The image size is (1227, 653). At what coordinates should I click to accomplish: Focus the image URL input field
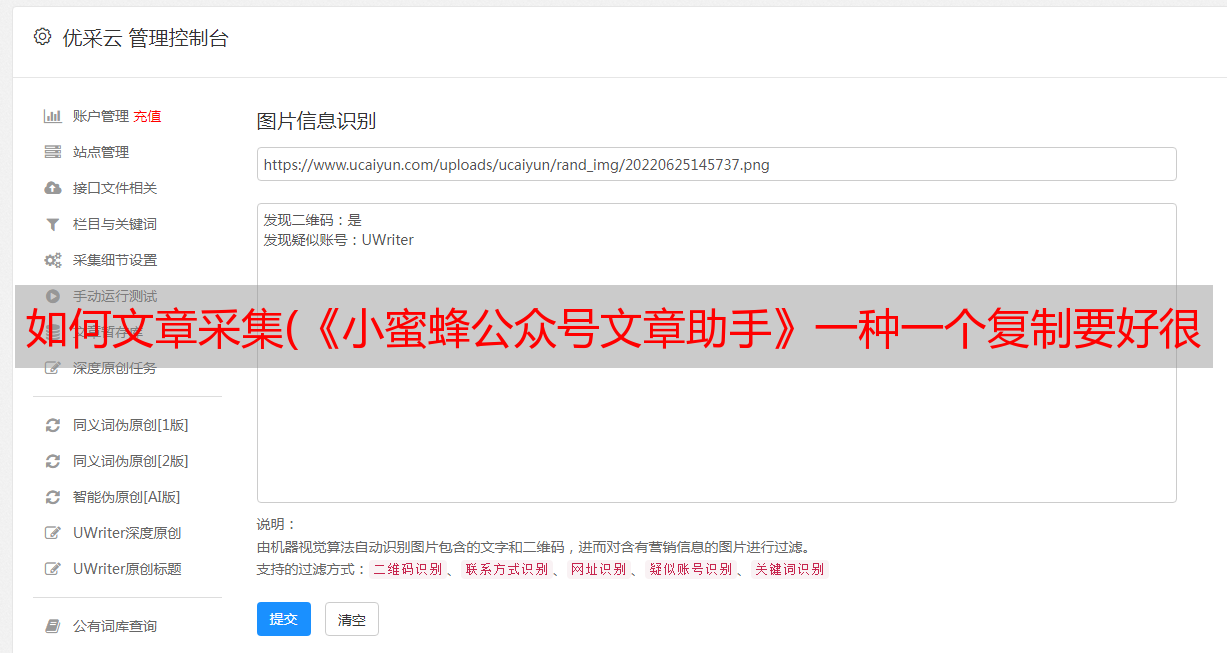[x=716, y=164]
